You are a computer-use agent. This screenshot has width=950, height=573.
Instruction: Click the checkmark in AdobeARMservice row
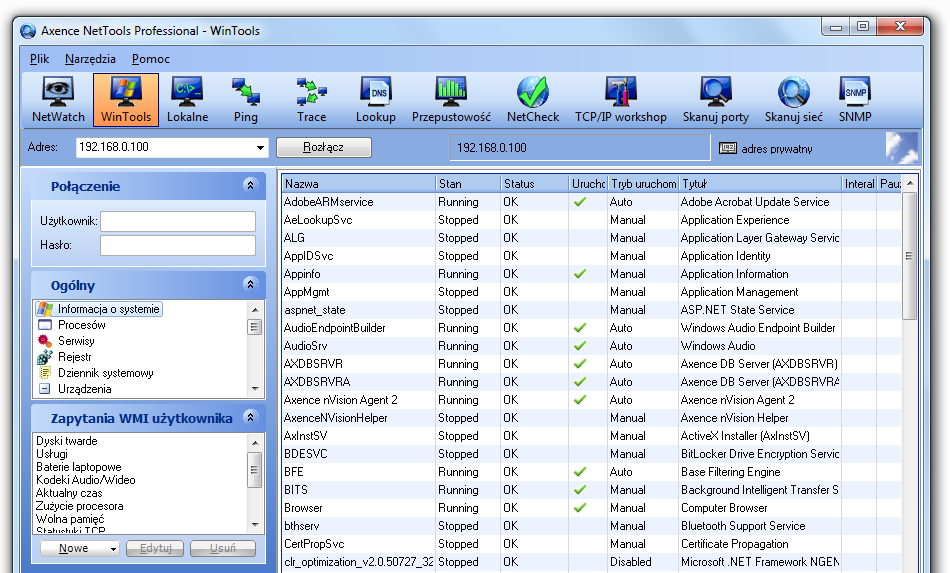coord(580,202)
